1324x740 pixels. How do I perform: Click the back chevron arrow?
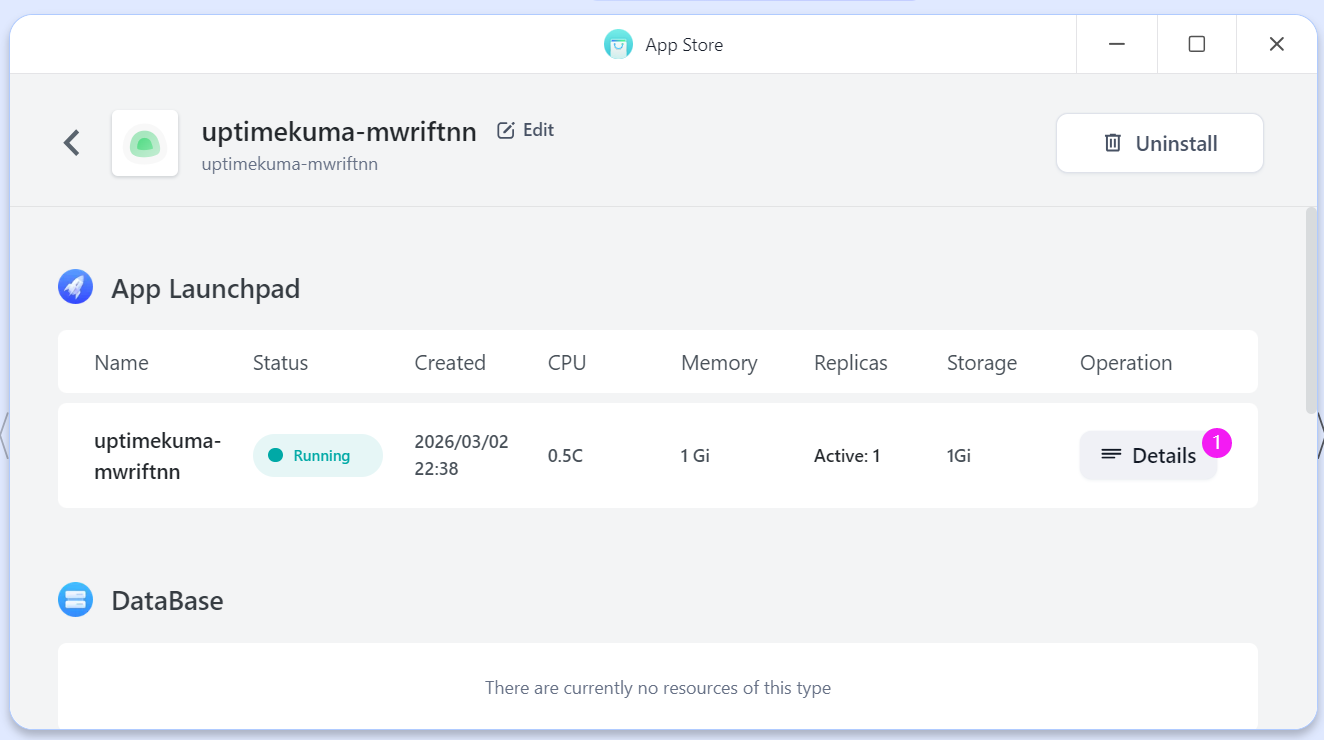tap(72, 143)
